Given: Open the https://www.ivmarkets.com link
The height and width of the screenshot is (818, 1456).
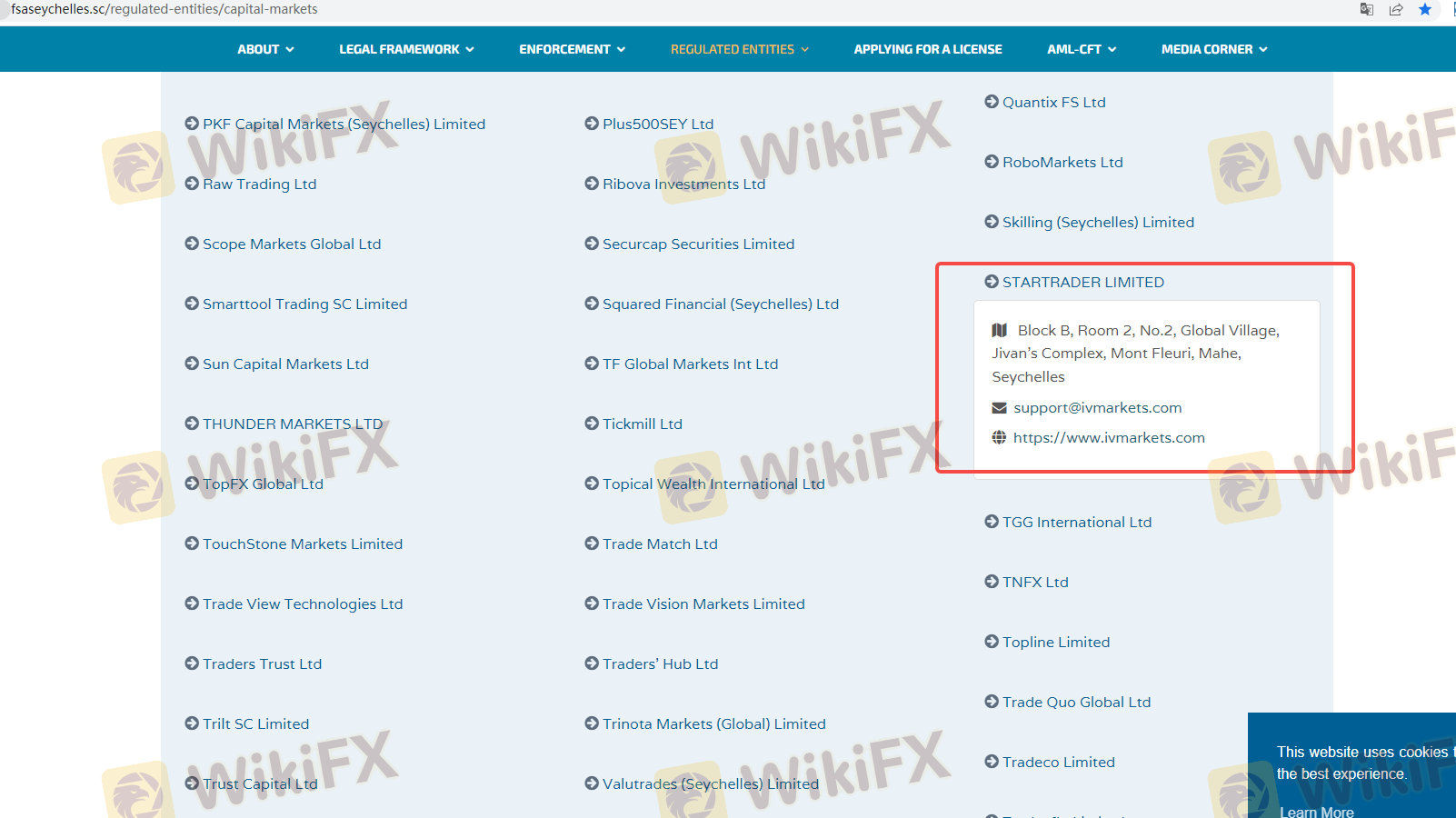Looking at the screenshot, I should click(x=1109, y=437).
